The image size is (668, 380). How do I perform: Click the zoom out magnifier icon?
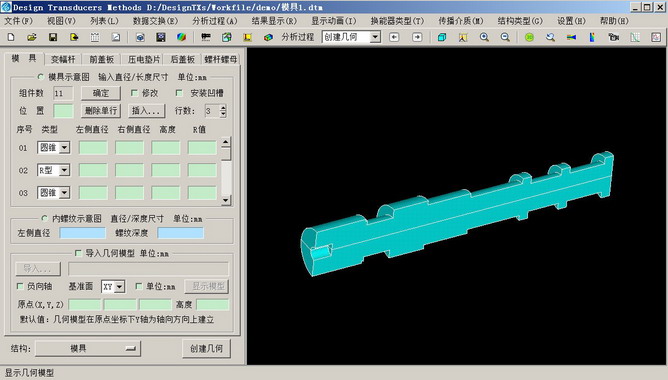(x=505, y=37)
